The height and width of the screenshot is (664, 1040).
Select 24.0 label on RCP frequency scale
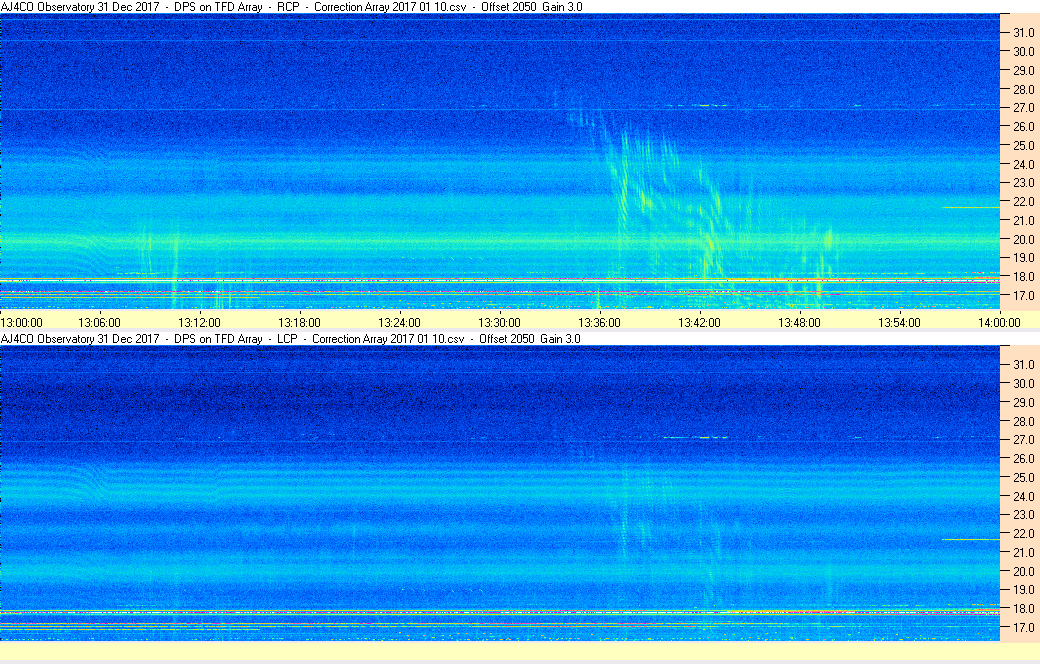(1023, 164)
